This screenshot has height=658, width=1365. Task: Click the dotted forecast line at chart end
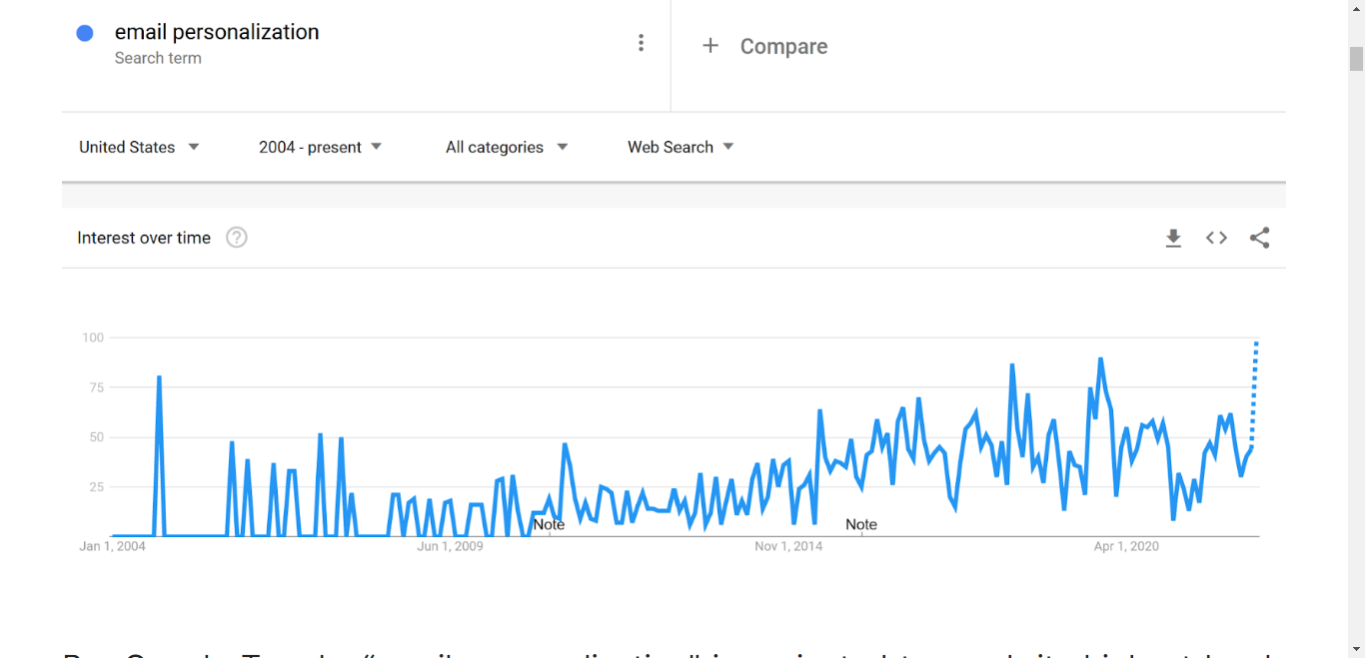click(x=1256, y=390)
